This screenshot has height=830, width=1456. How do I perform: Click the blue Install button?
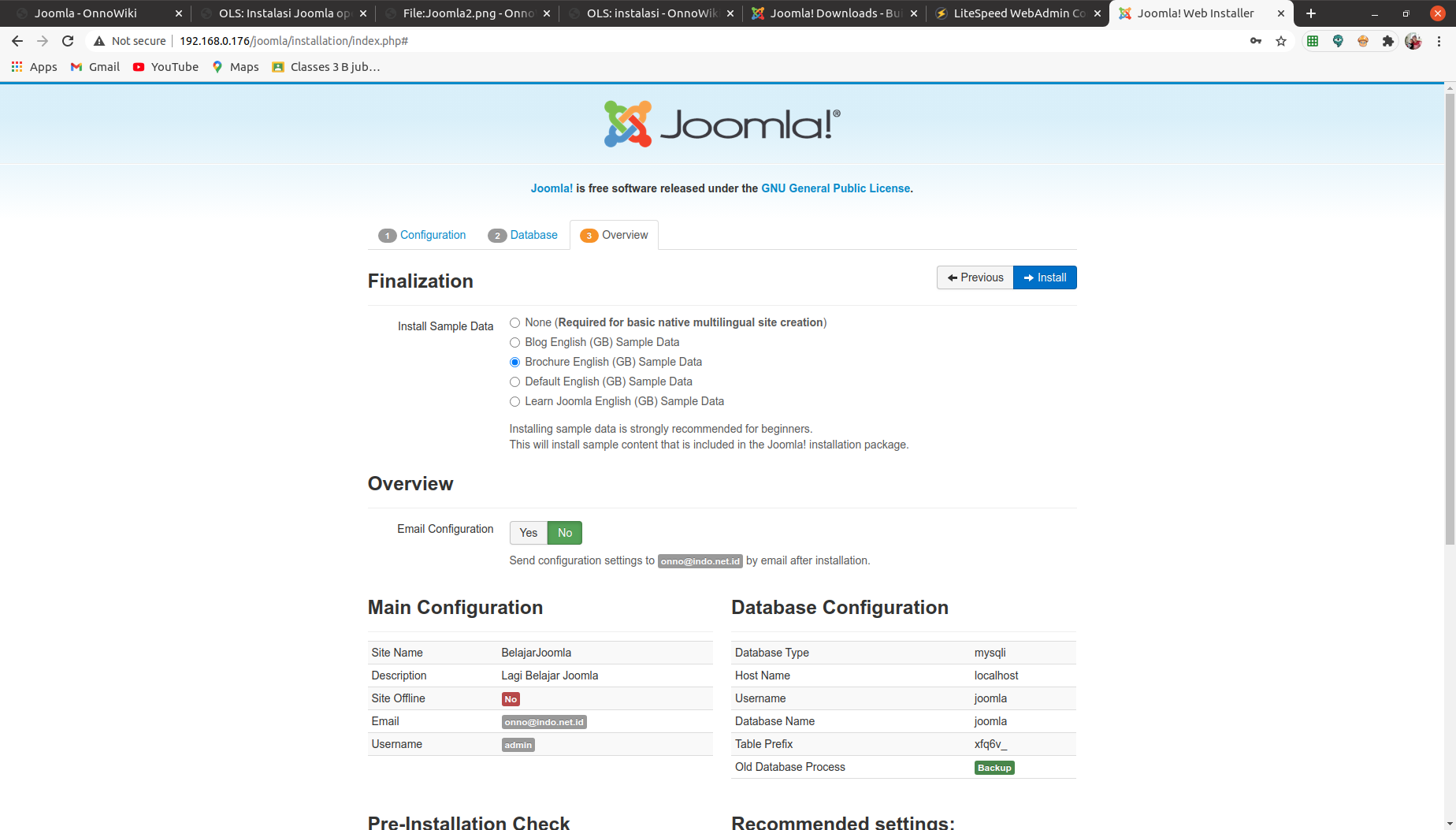(1045, 277)
